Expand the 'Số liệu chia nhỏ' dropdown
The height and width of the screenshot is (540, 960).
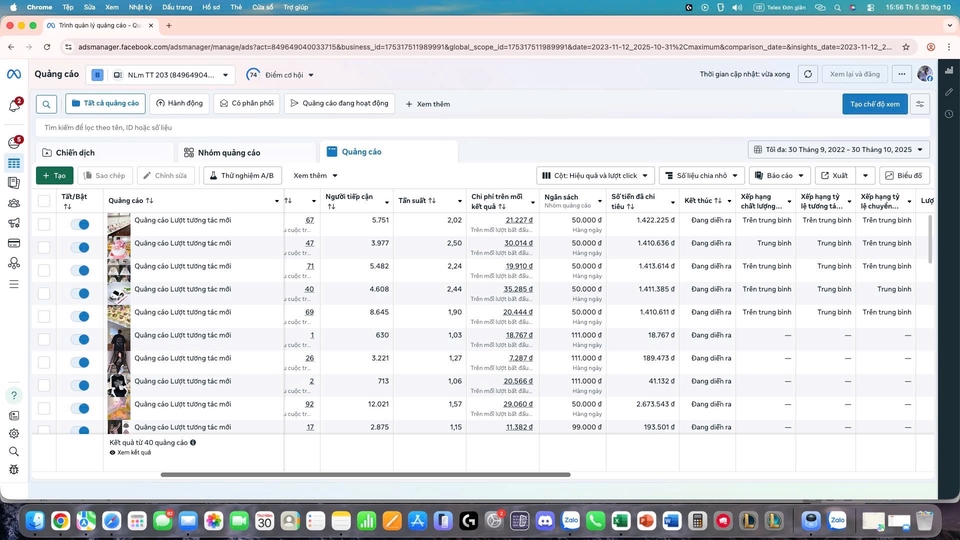pos(701,176)
